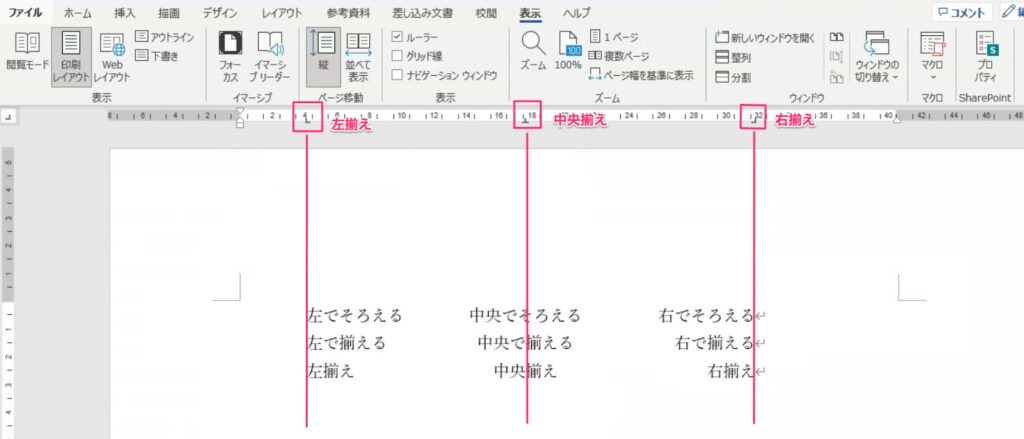
Task: Open the アウトライン outline view
Action: pyautogui.click(x=165, y=37)
